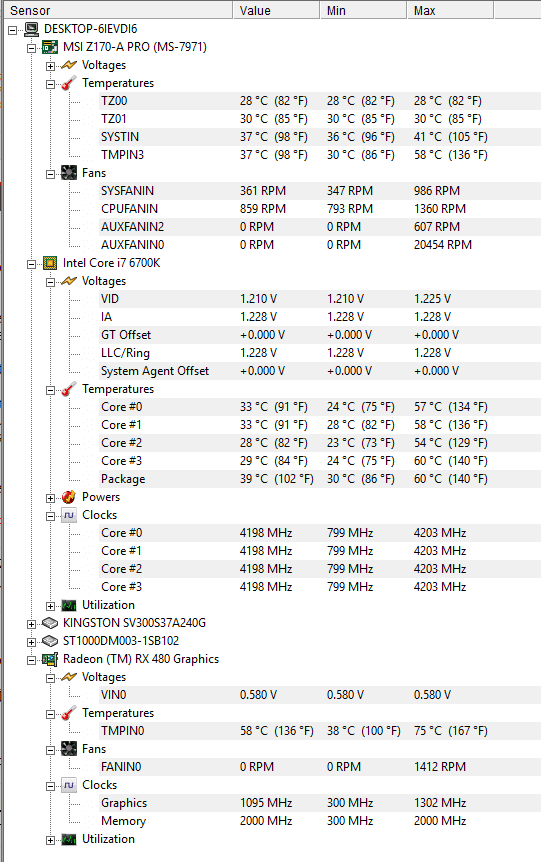Click the KINGSTON SV300S37A240G drive icon
The image size is (541, 862).
click(50, 623)
